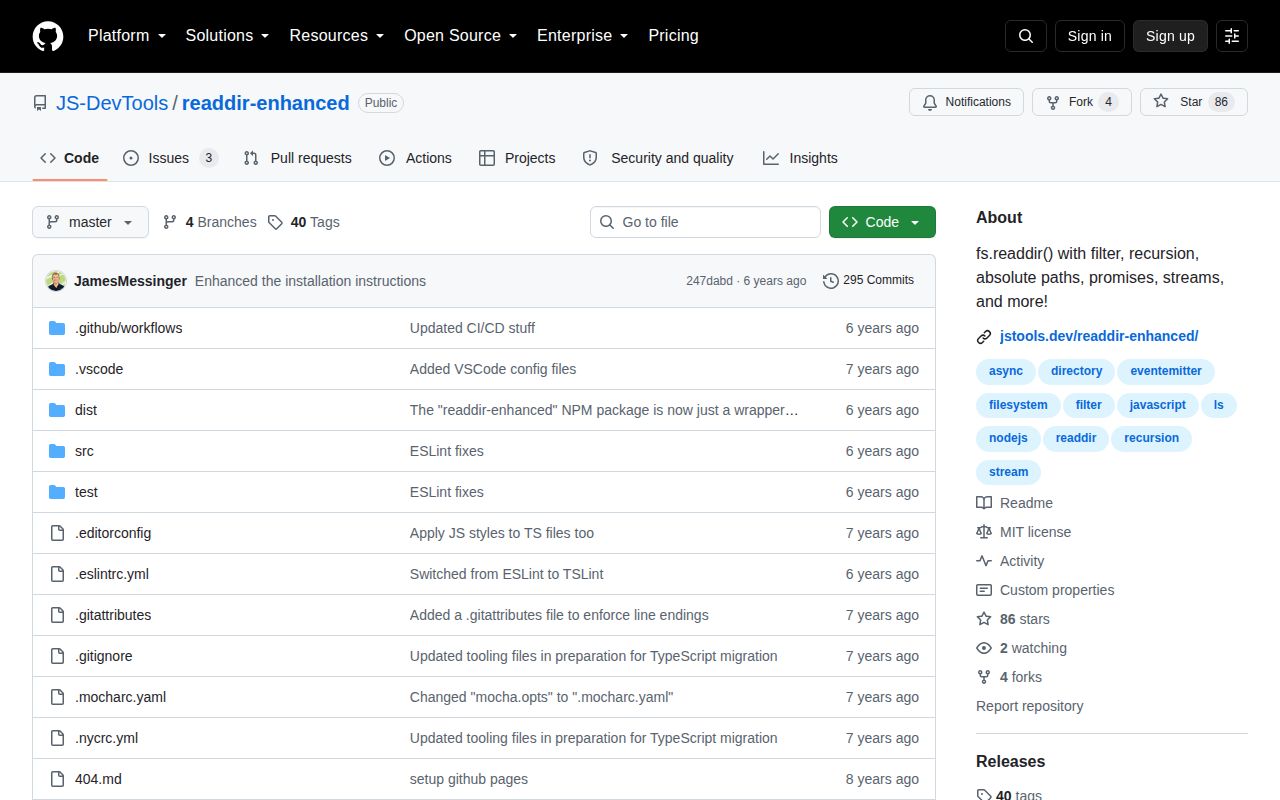
Task: Open Pricing in the top navigation
Action: coord(673,36)
